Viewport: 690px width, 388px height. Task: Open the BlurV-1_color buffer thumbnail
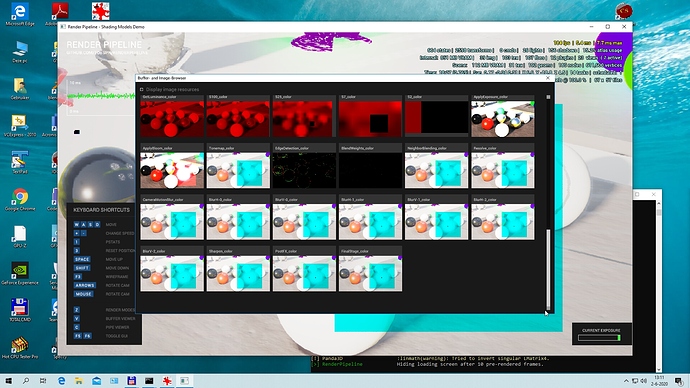coord(437,222)
